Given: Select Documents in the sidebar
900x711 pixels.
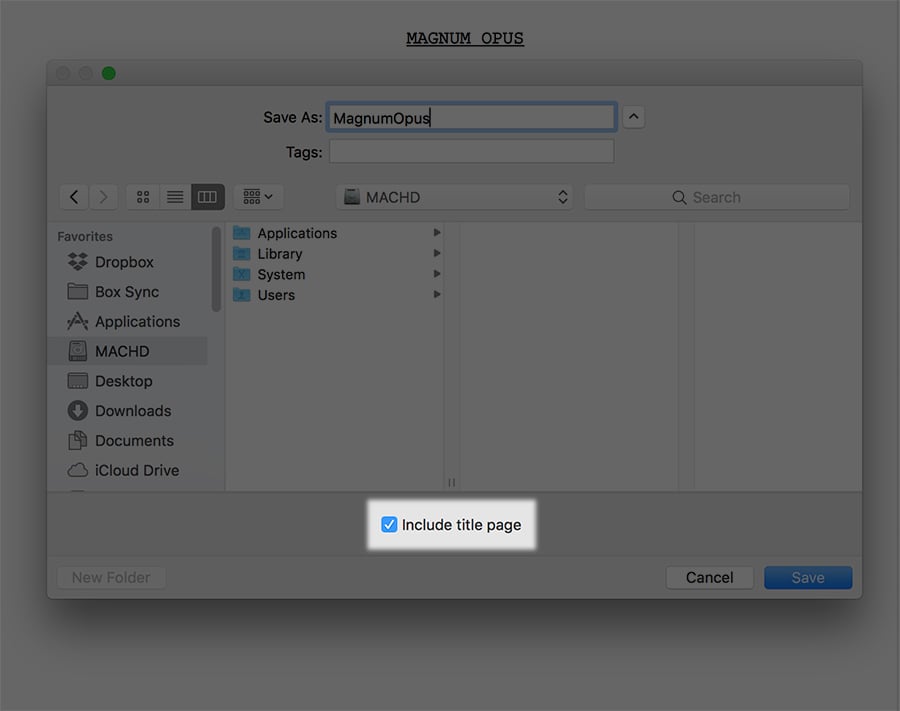Looking at the screenshot, I should 133,440.
